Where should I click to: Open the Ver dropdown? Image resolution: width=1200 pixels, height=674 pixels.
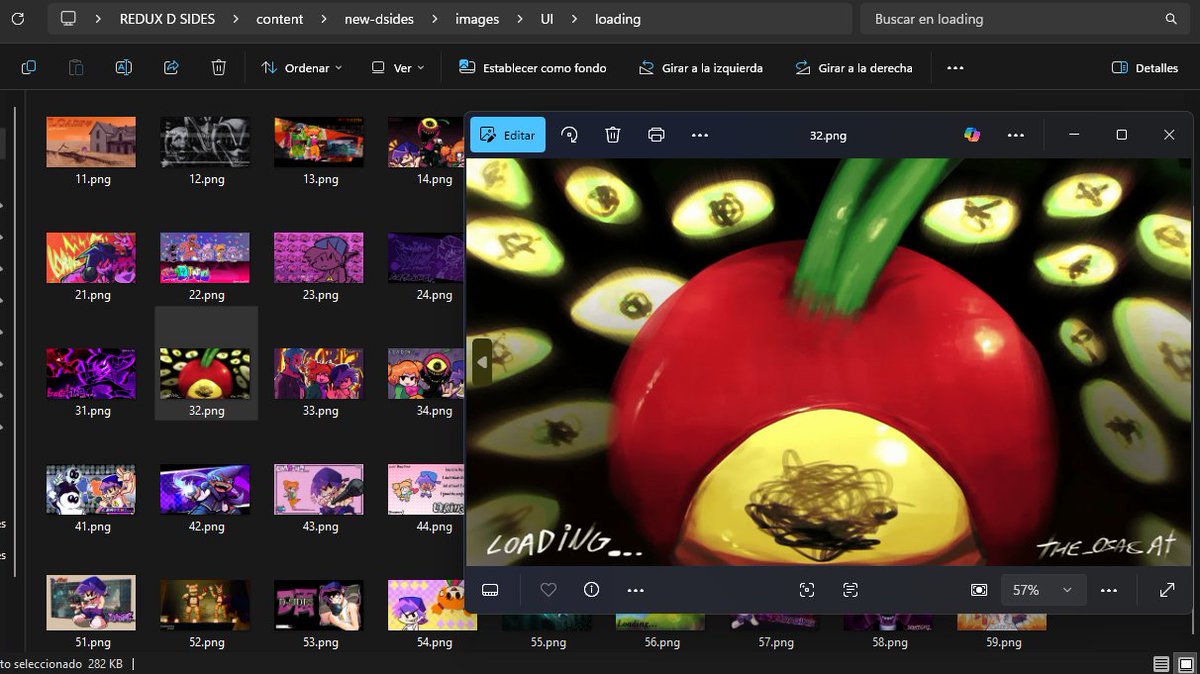coord(398,68)
